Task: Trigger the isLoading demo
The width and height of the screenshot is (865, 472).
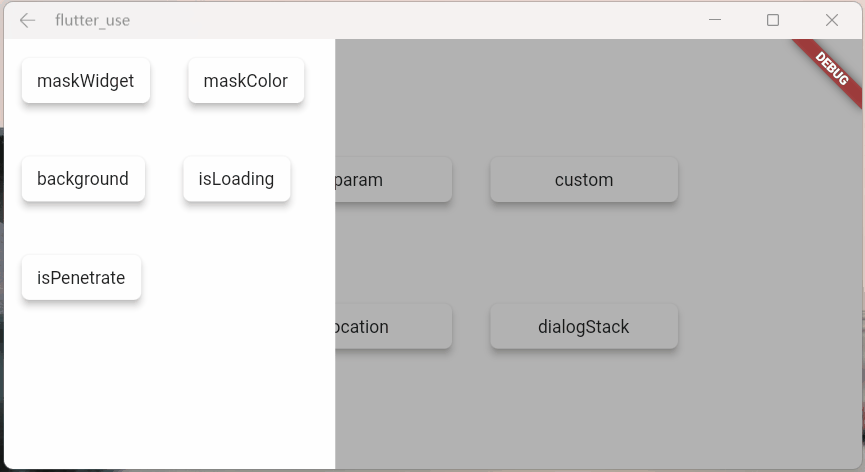Action: pos(237,179)
